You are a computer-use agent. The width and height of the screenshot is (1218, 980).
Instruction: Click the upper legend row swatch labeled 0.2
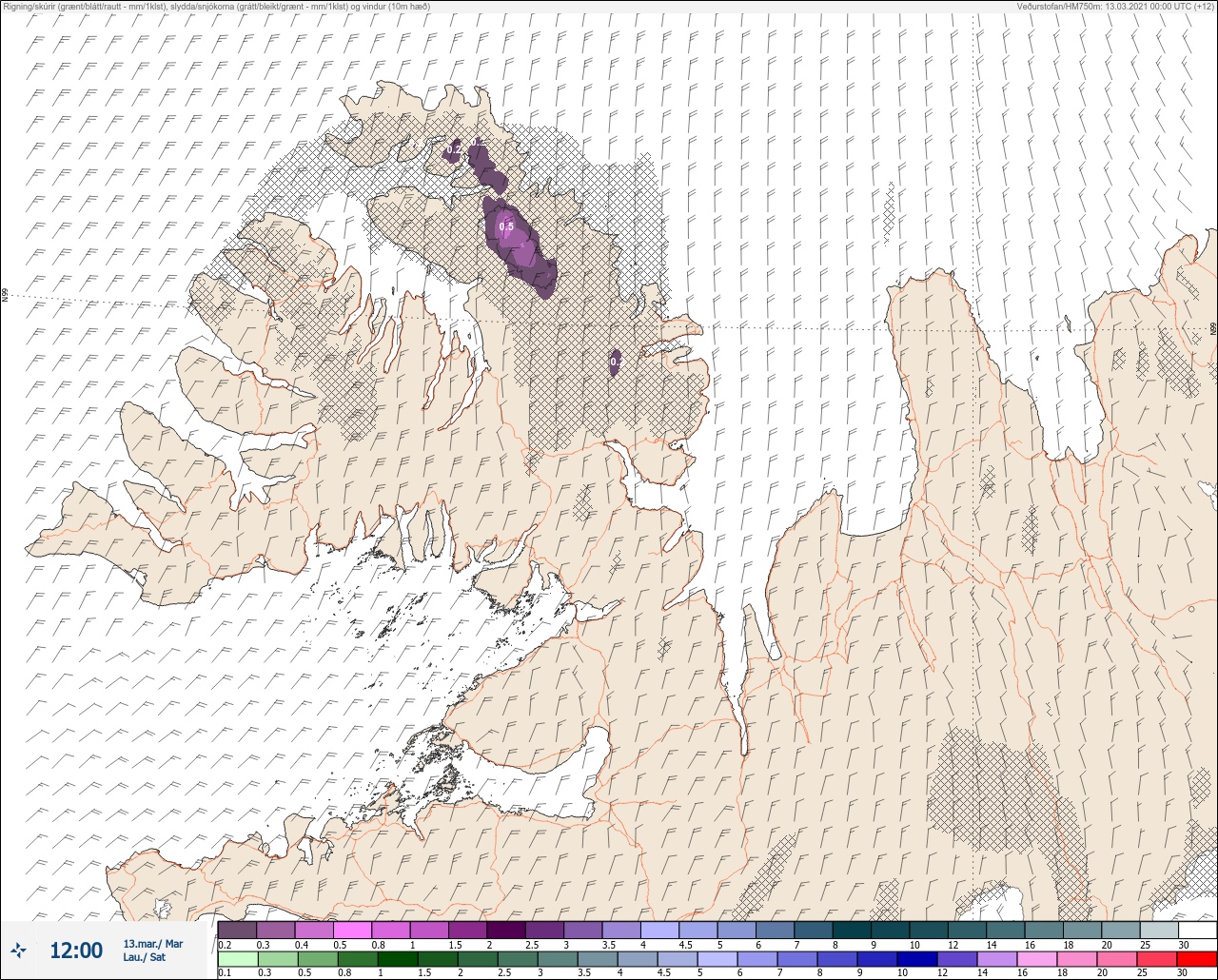(x=237, y=930)
